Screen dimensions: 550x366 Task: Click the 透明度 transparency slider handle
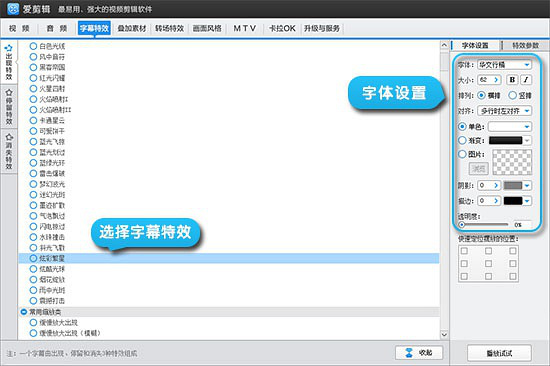[x=462, y=225]
